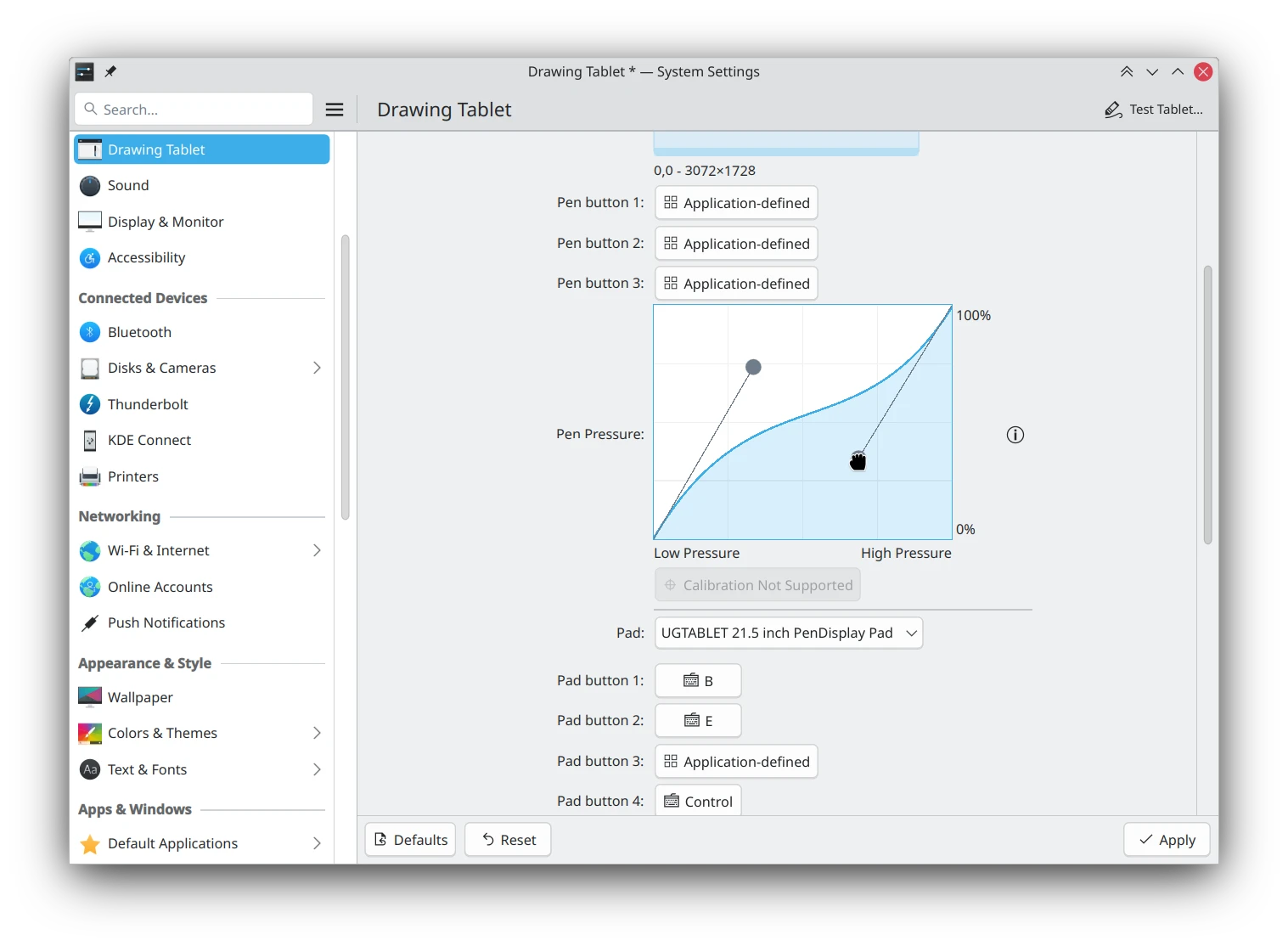Click the Sound sidebar icon
The width and height of the screenshot is (1288, 946).
tap(90, 185)
